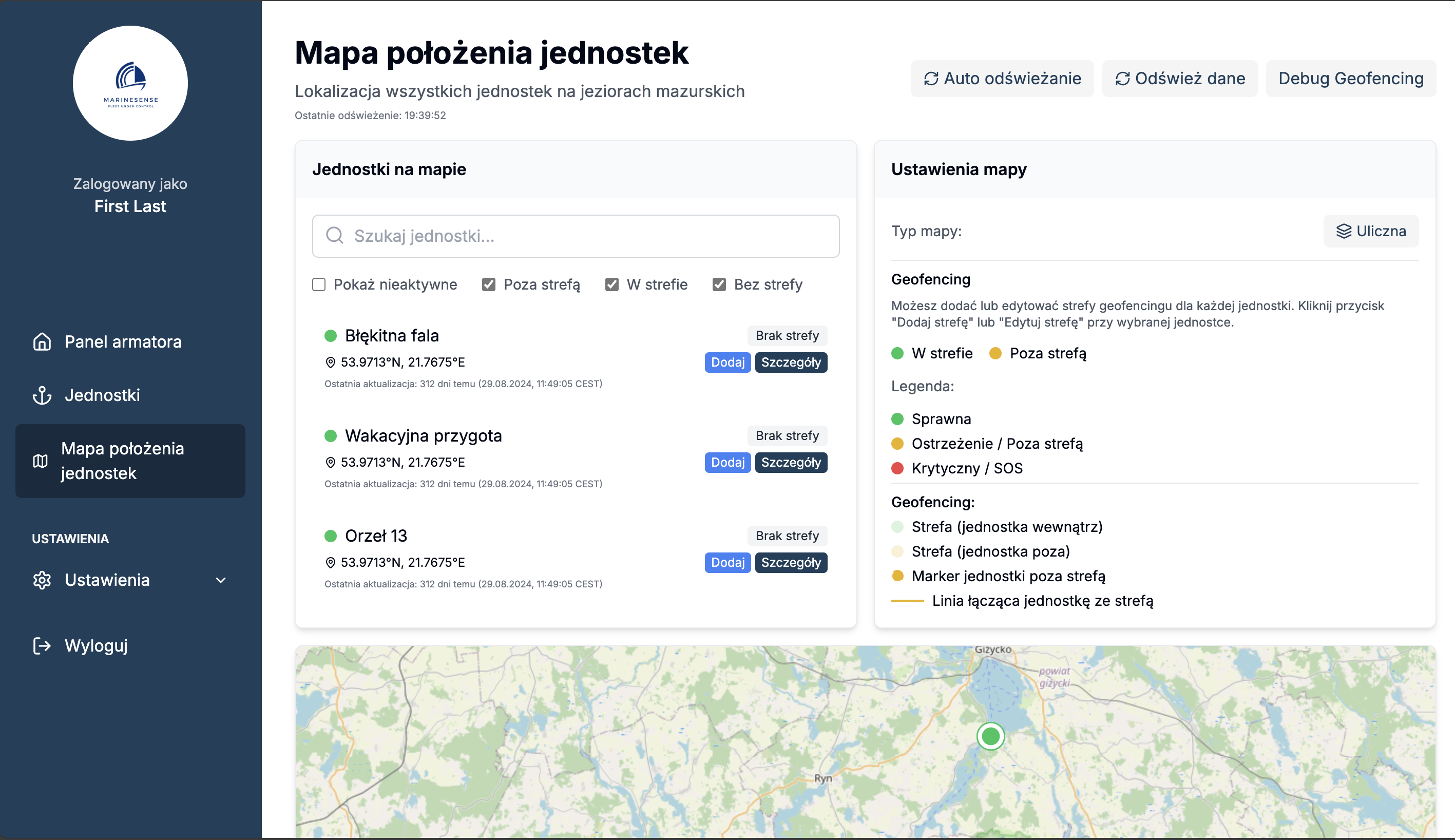Image resolution: width=1455 pixels, height=840 pixels.
Task: Click the green unit marker on the map
Action: pos(991,736)
